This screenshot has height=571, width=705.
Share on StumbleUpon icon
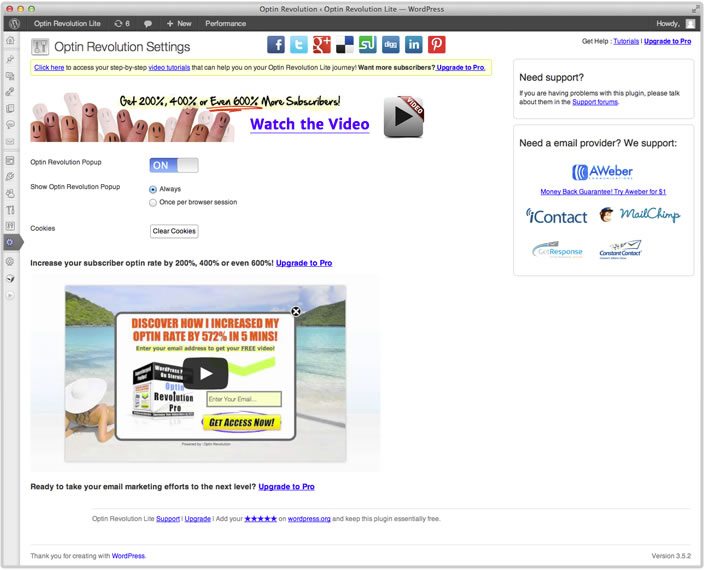pyautogui.click(x=368, y=45)
